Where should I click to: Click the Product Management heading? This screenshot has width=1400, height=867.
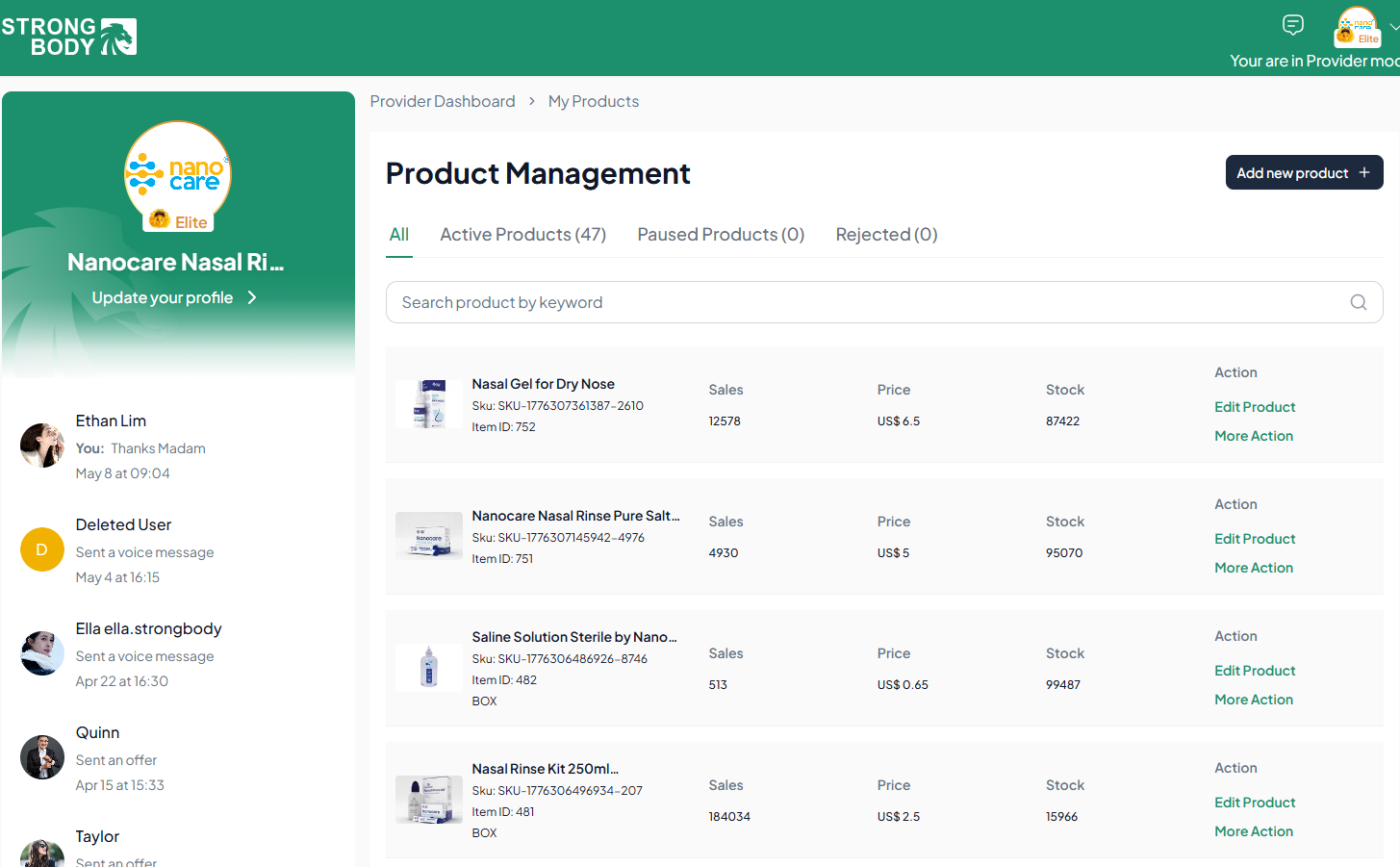pyautogui.click(x=538, y=173)
